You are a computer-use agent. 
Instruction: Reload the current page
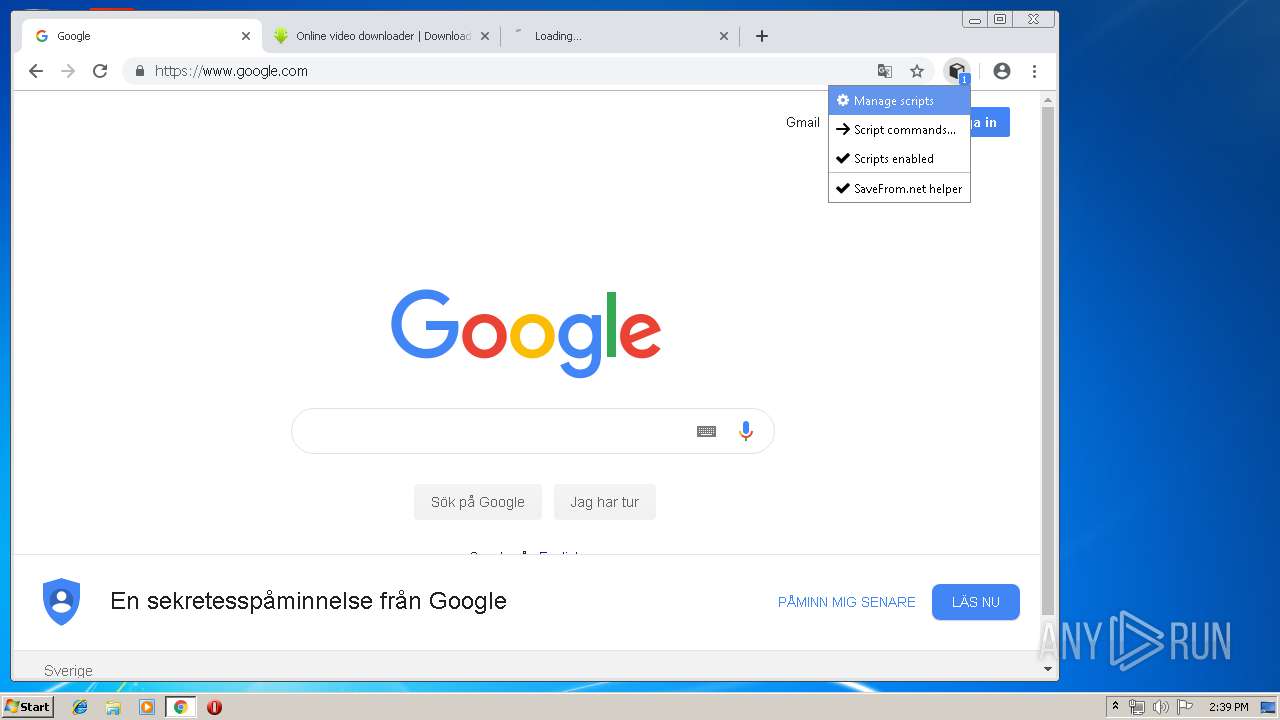tap(100, 71)
